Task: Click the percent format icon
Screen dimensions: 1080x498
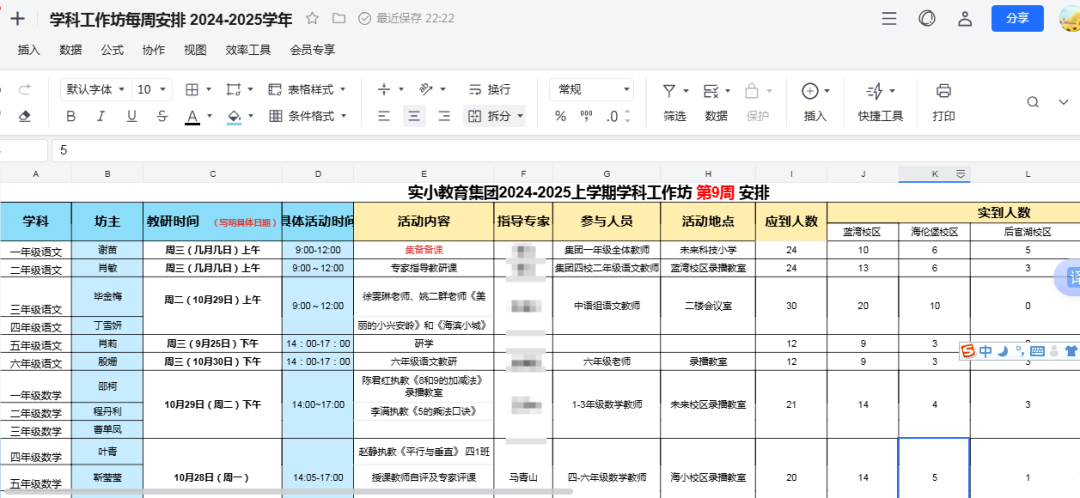Action: coord(560,116)
